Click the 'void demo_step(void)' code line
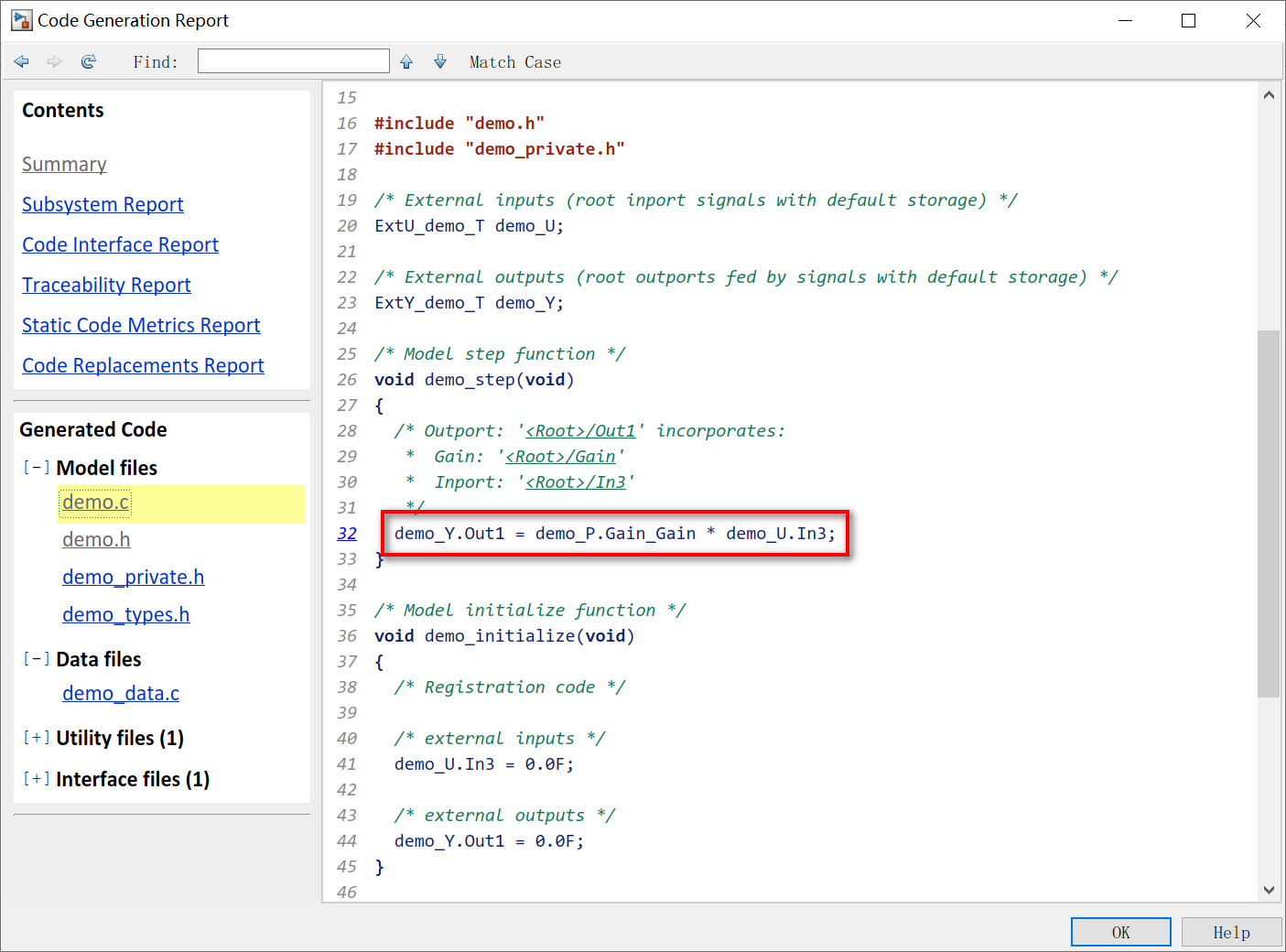Screen dimensions: 1286x952 coord(474,380)
